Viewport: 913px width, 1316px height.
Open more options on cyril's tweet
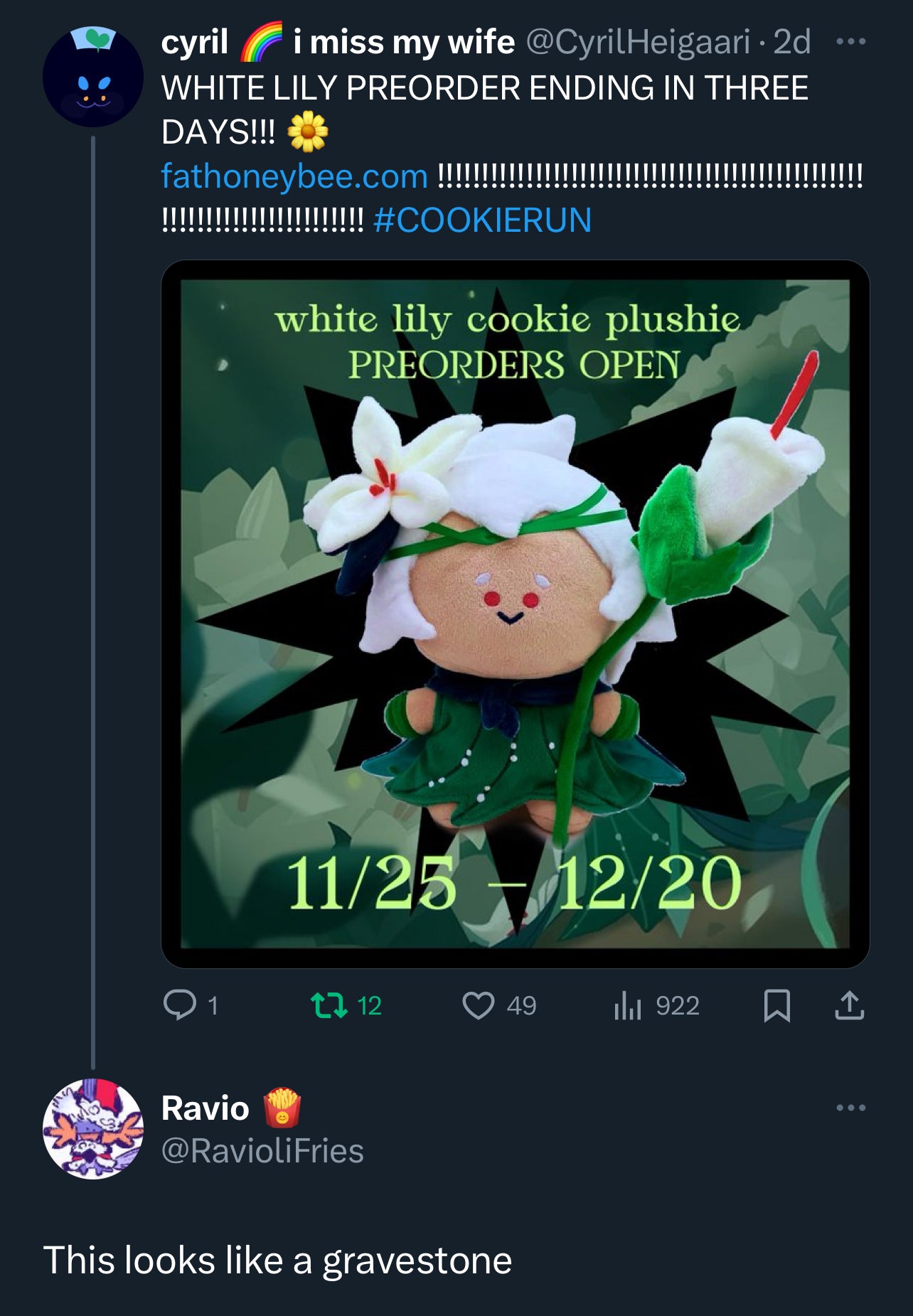click(851, 42)
